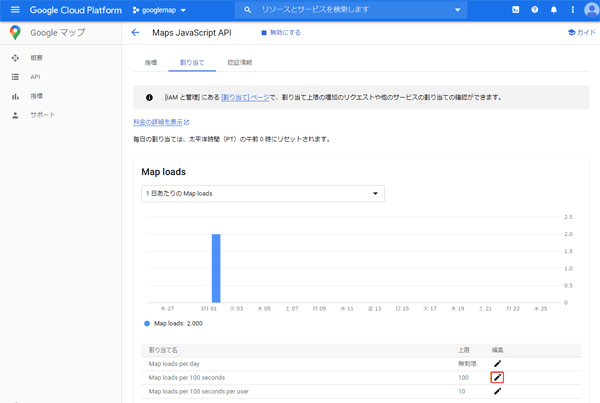Go back with the left arrow
The width and height of the screenshot is (600, 403).
[x=135, y=33]
